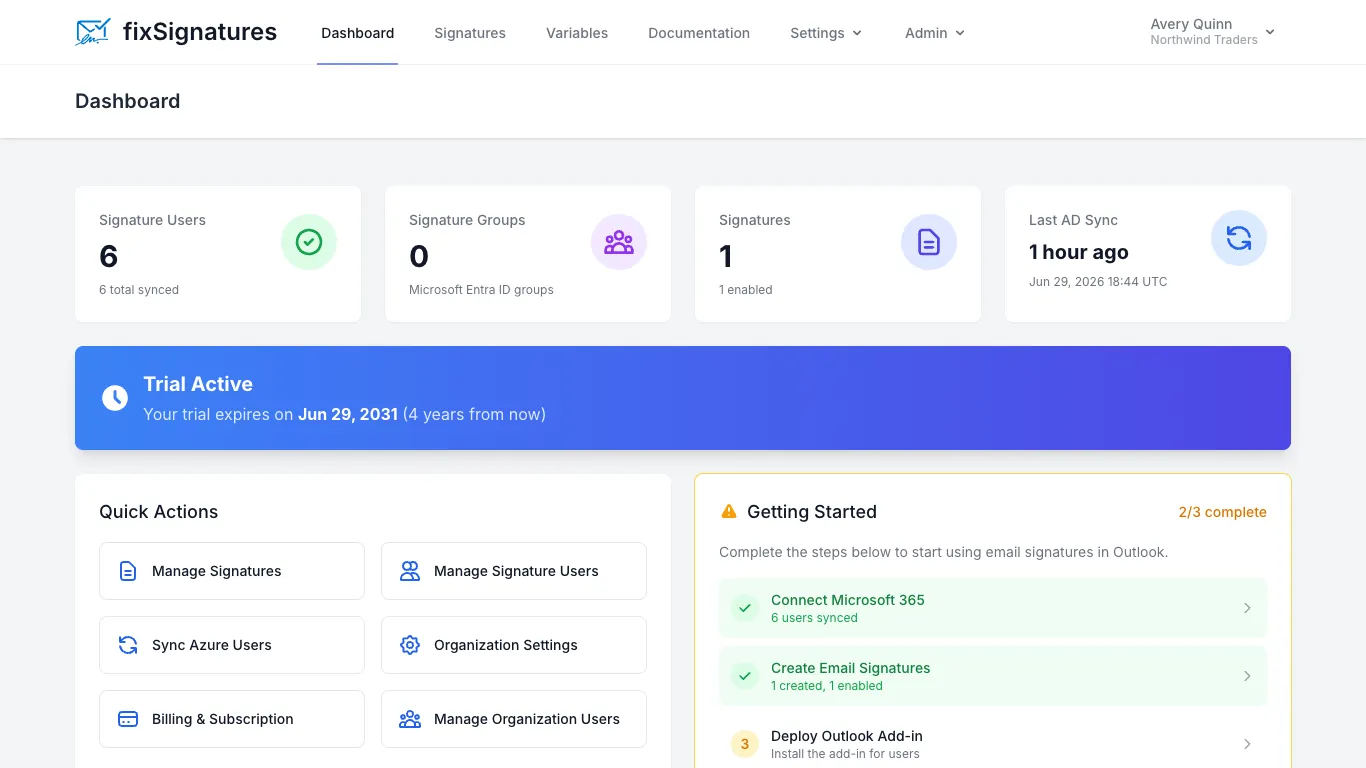
Task: Click the "Jun 29, 2031" trial expiry date
Action: (348, 414)
